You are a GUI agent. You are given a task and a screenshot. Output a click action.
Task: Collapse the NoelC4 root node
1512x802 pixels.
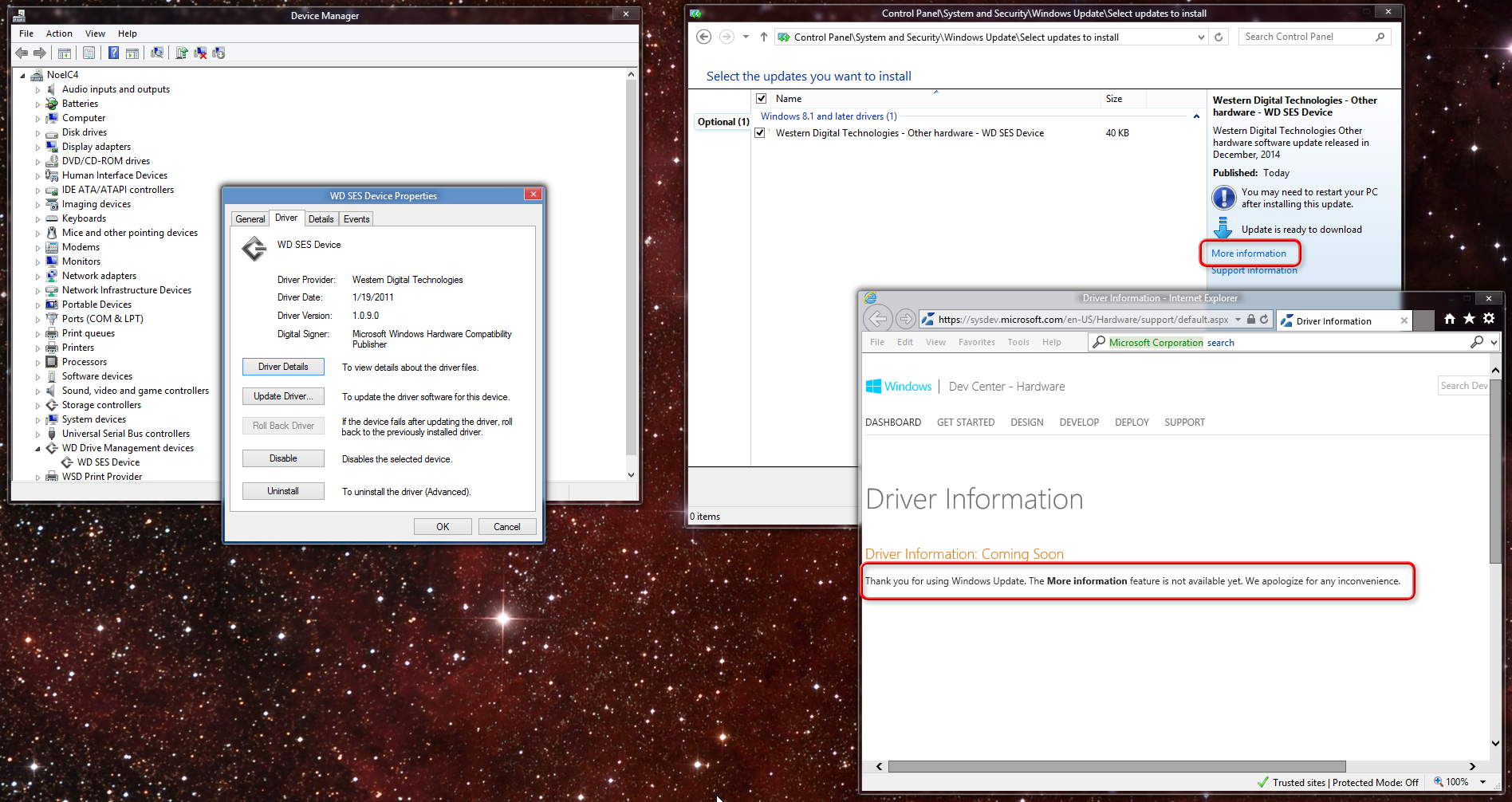(22, 76)
